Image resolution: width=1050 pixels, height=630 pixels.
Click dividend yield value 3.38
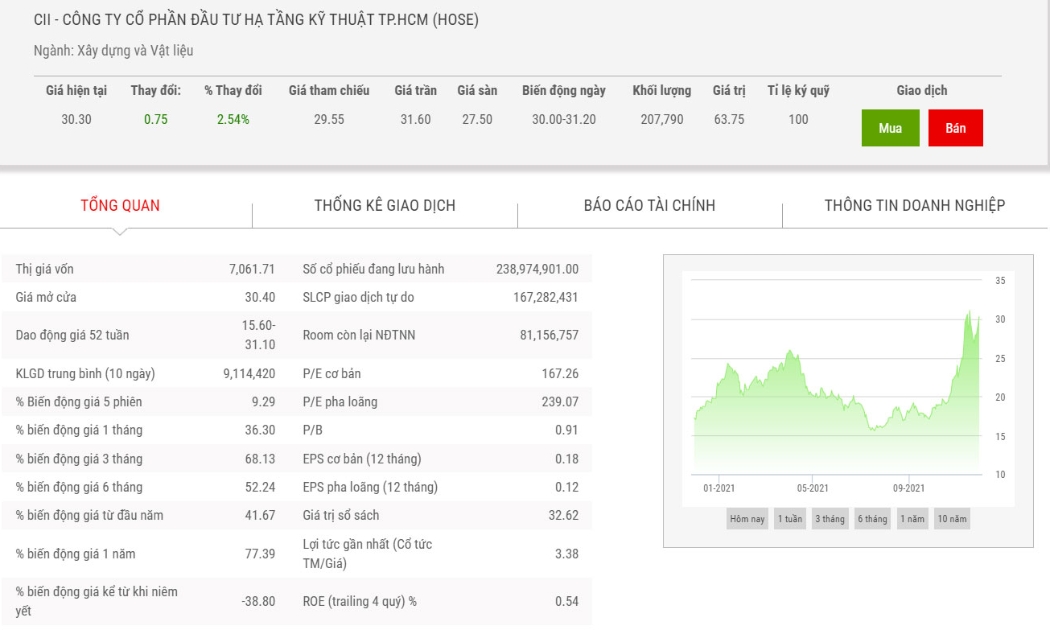point(567,554)
